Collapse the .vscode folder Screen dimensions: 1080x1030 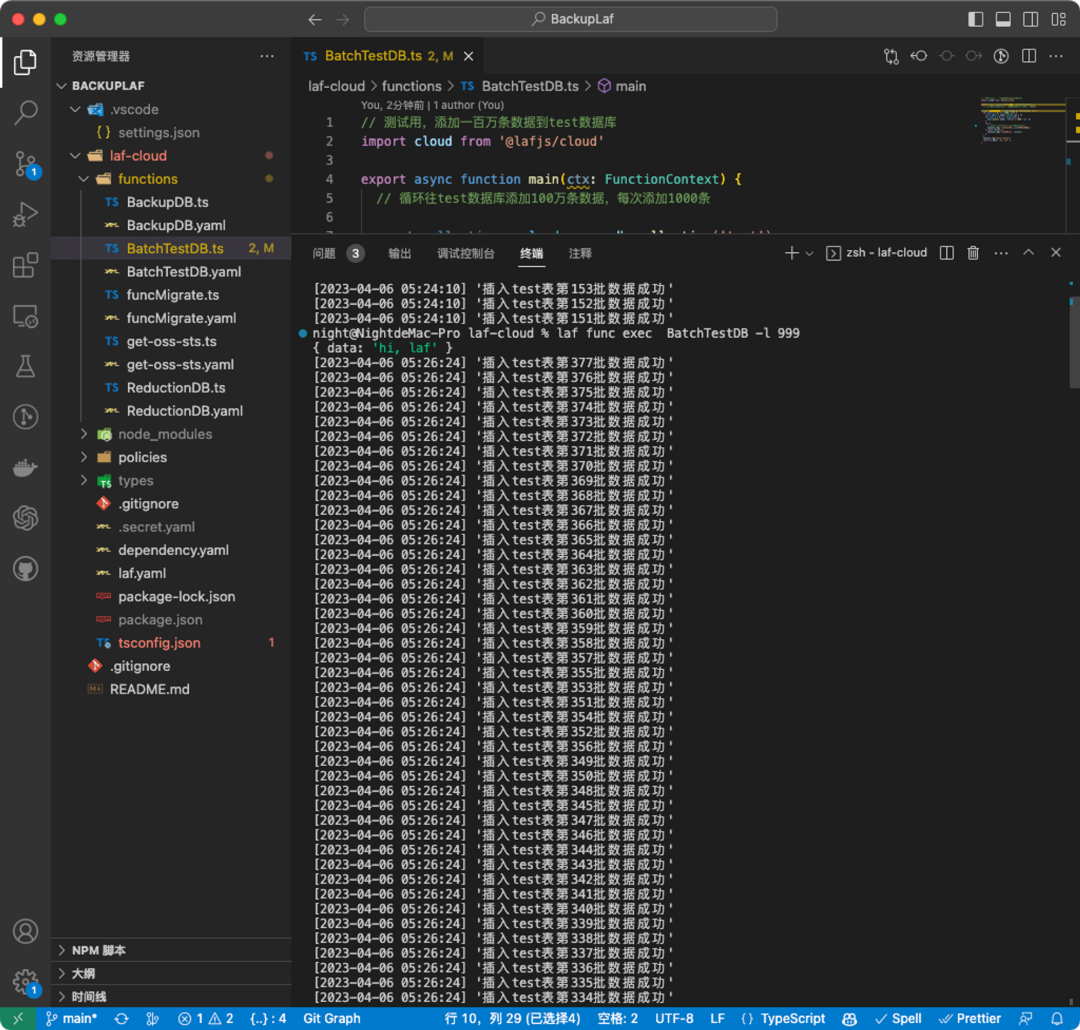(75, 109)
